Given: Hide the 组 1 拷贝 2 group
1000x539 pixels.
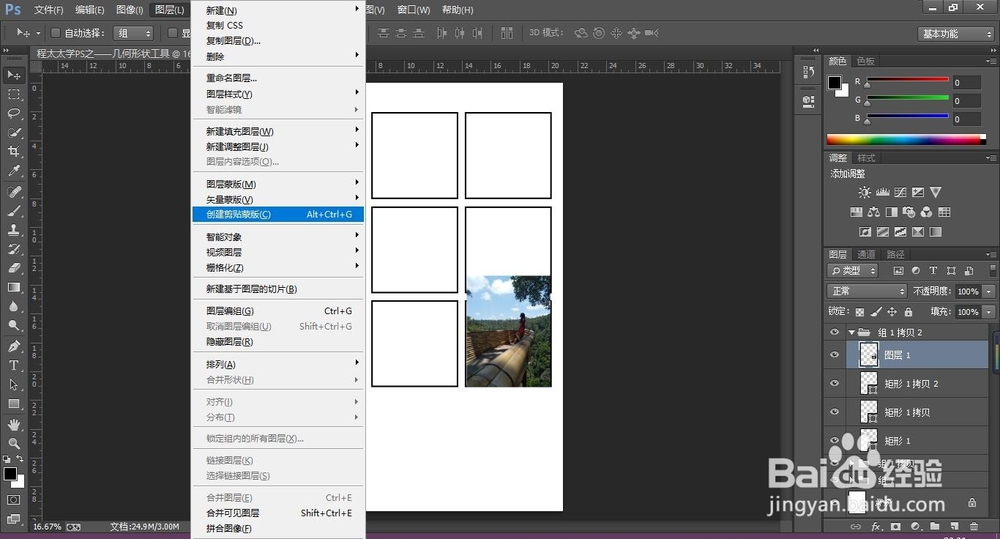Looking at the screenshot, I should pos(834,332).
